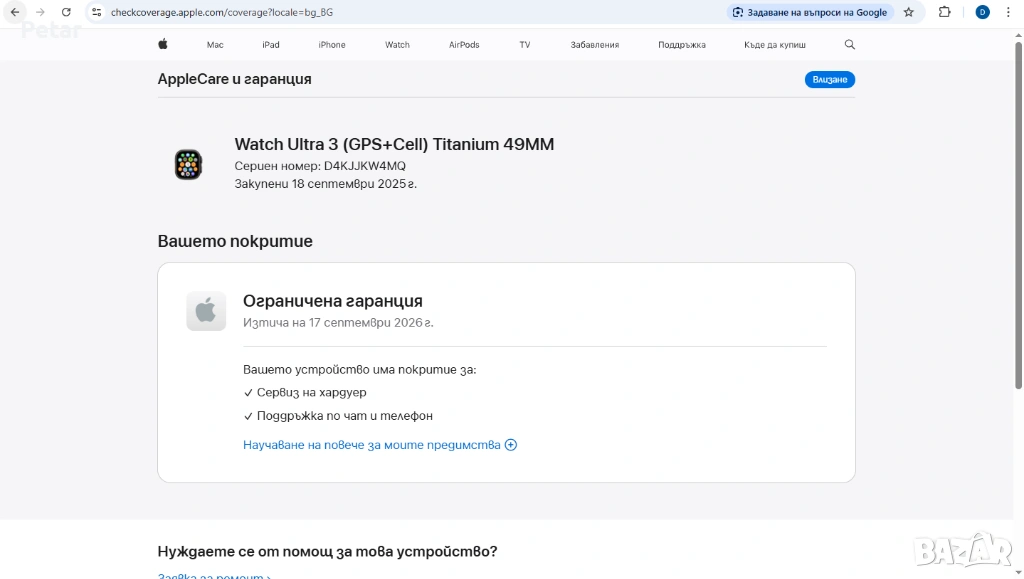Open Chrome three-dot menu
Screen dimensions: 1024x579
(1008, 12)
